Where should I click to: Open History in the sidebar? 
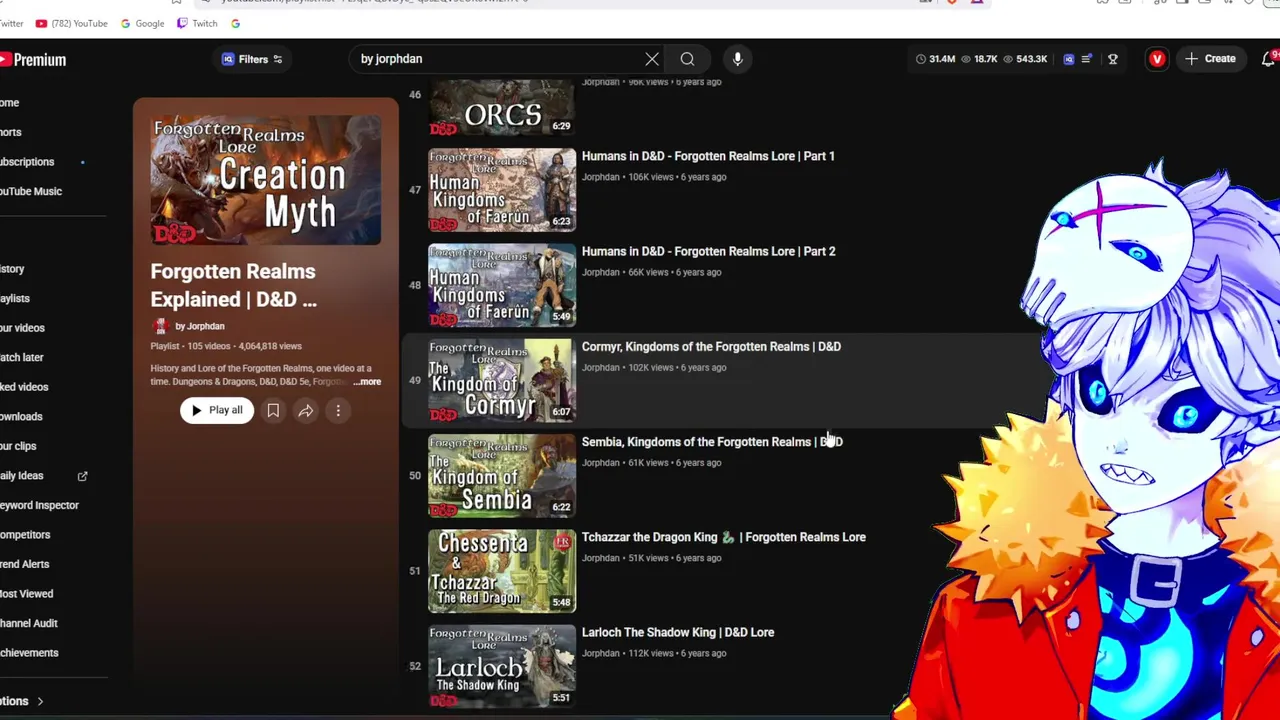(12, 268)
